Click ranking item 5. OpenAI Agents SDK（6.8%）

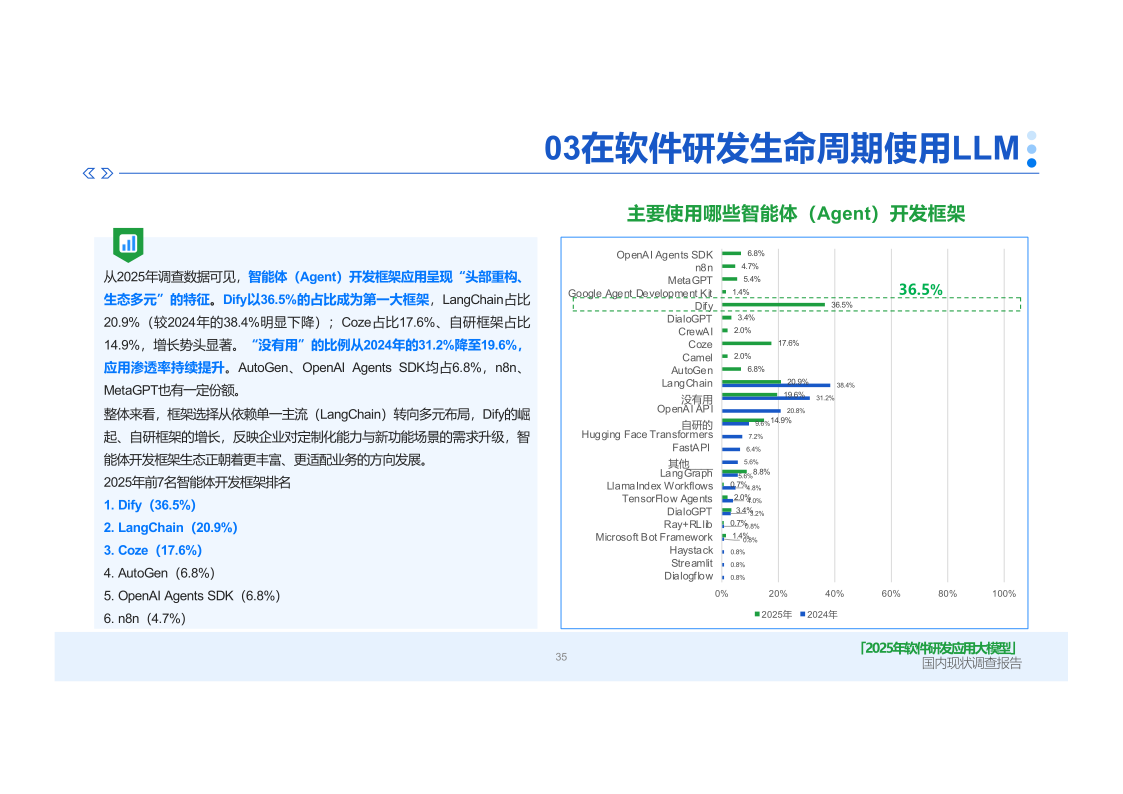(192, 596)
